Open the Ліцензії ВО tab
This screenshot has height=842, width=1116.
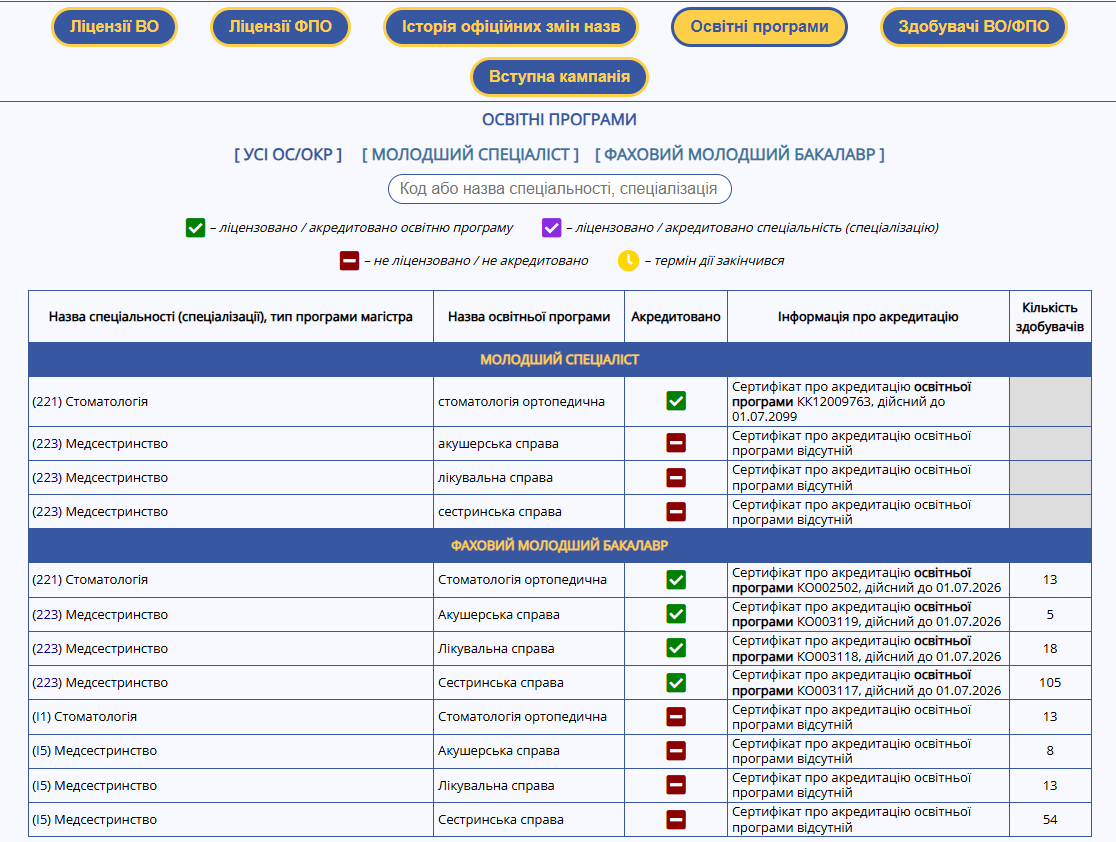(114, 27)
